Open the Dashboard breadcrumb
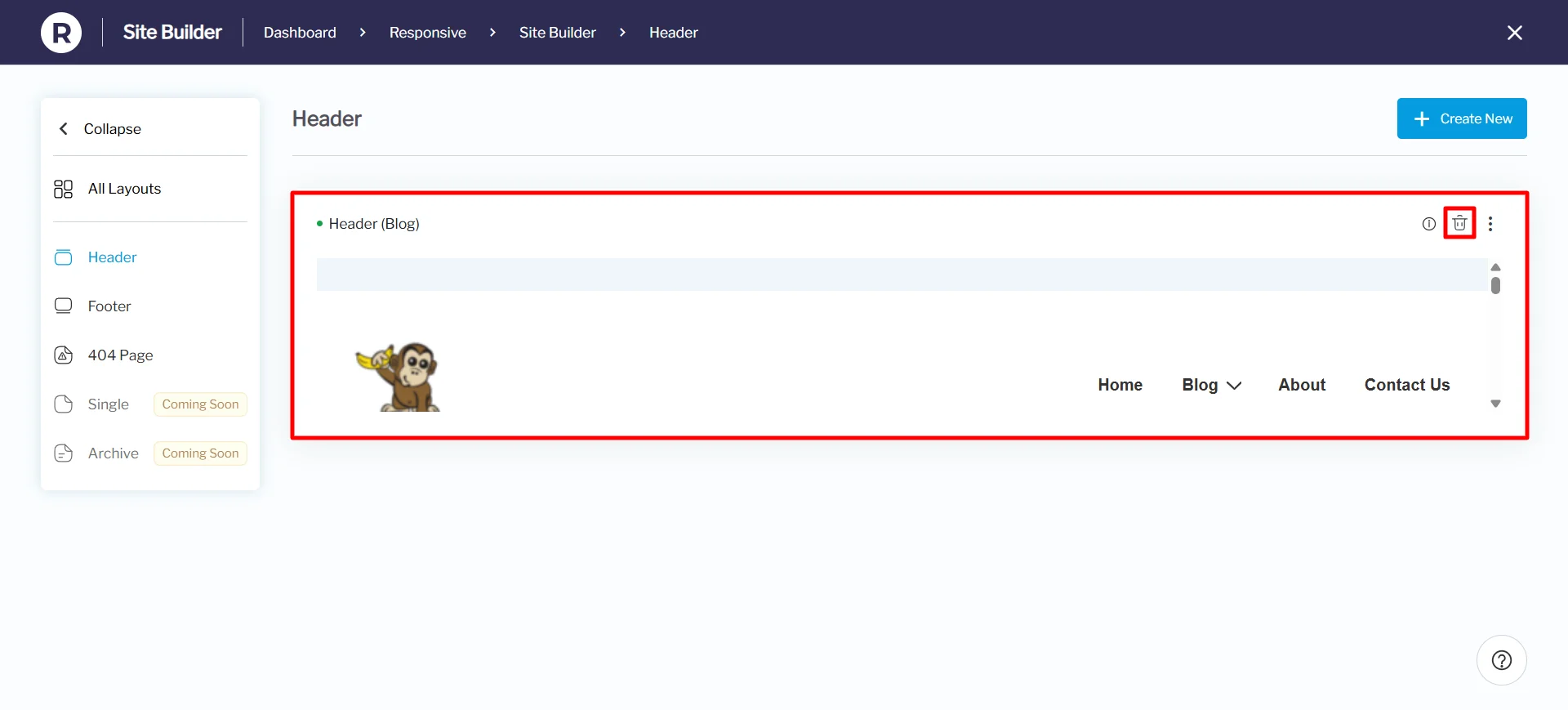This screenshot has width=1568, height=710. click(x=300, y=33)
